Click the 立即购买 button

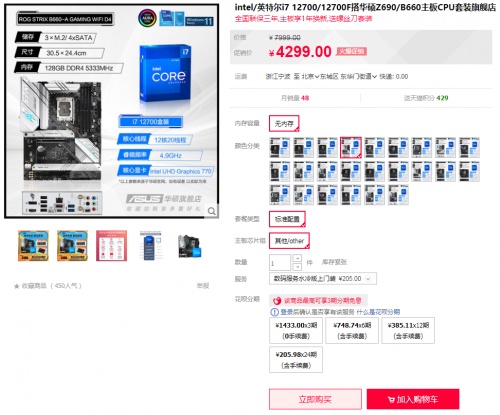click(315, 399)
